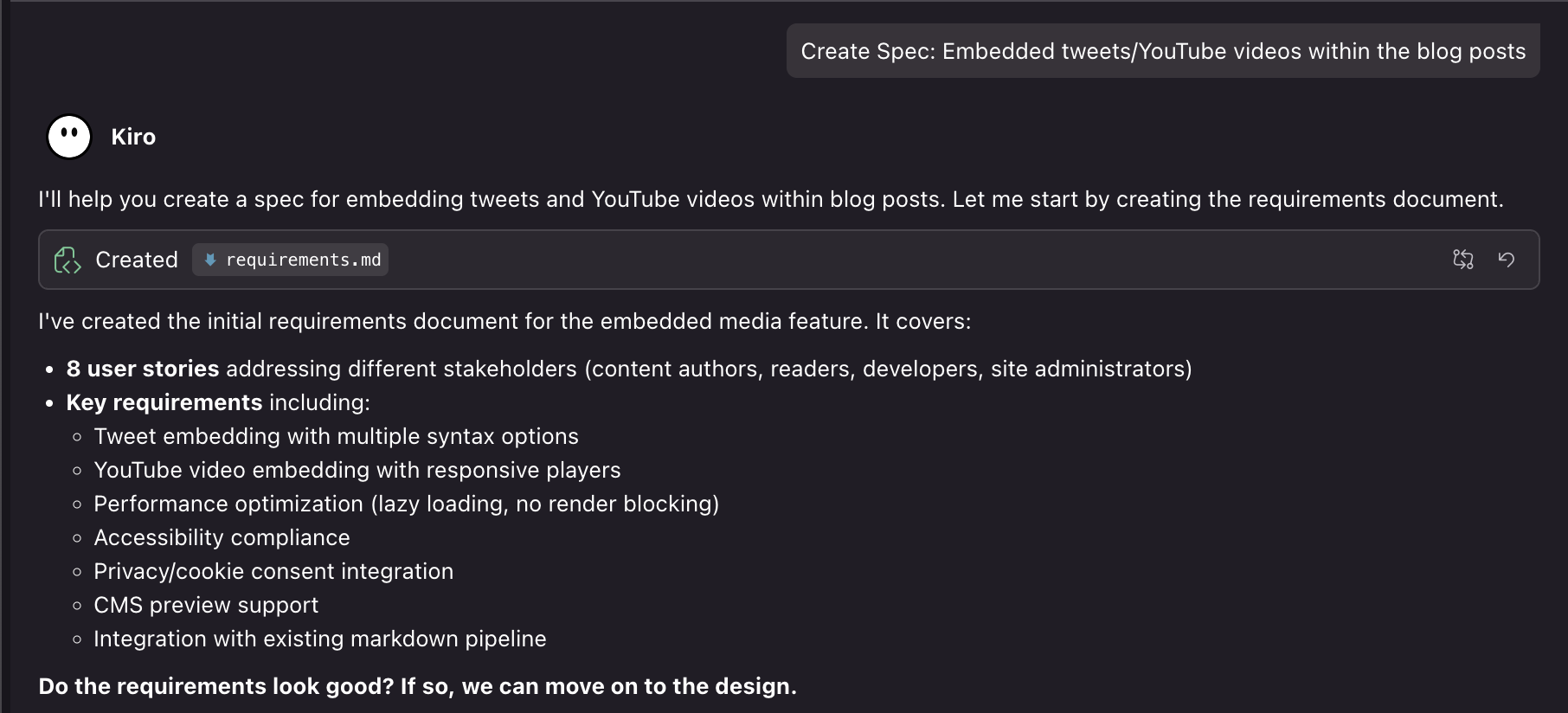Click the Performance optimization bullet item
Screen dimensions: 1568x713
[x=407, y=503]
